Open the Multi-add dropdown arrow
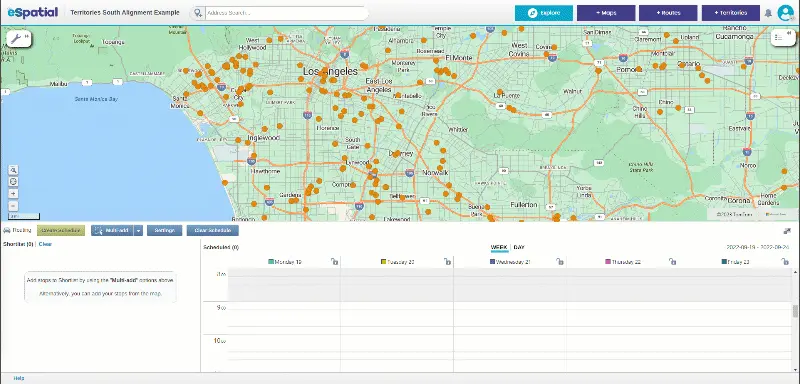Screen dimensions: 800x384 click(138, 231)
